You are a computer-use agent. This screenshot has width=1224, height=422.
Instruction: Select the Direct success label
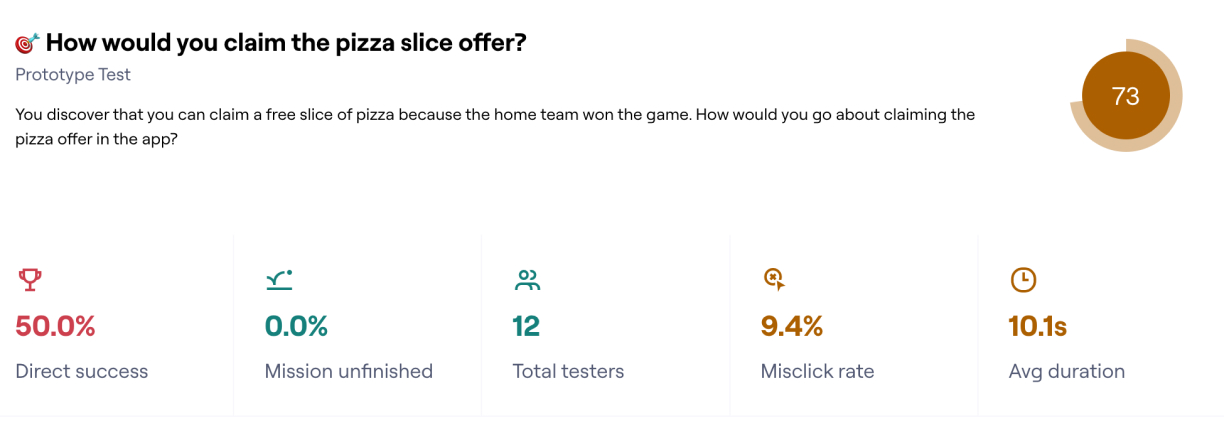82,371
